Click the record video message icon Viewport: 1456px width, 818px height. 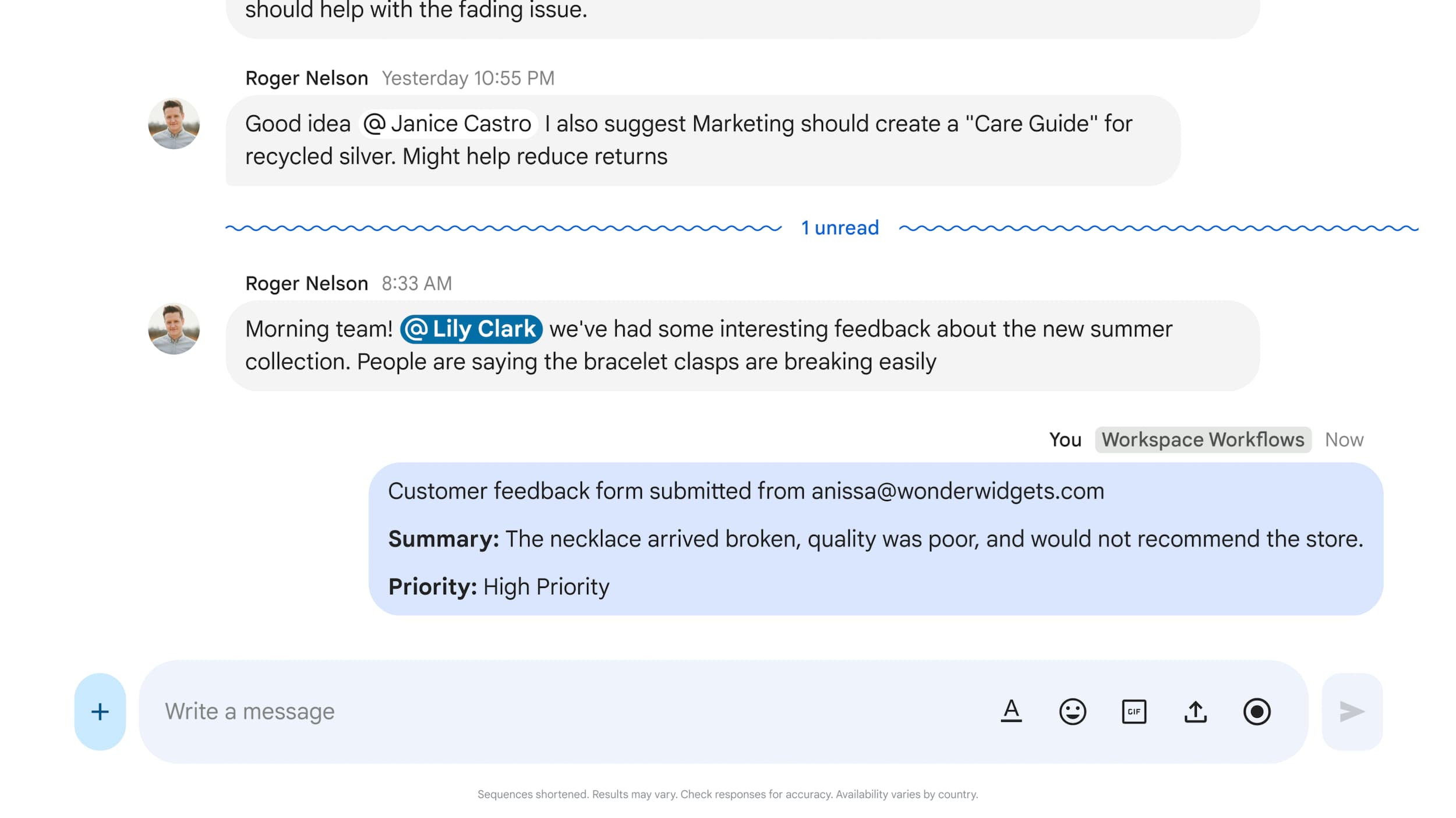[x=1256, y=711]
